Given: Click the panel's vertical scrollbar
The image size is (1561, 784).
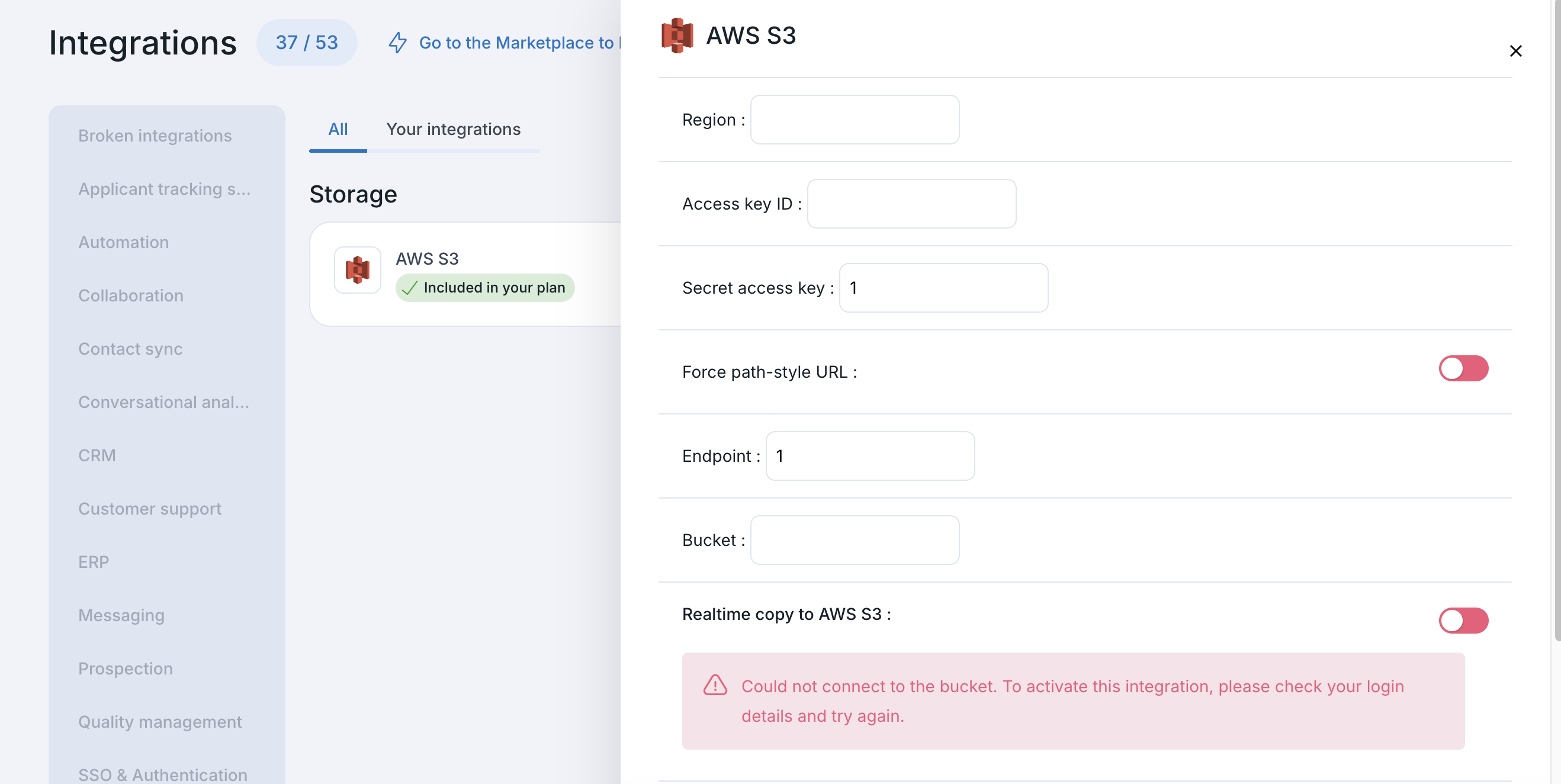Looking at the screenshot, I should pos(1556,321).
